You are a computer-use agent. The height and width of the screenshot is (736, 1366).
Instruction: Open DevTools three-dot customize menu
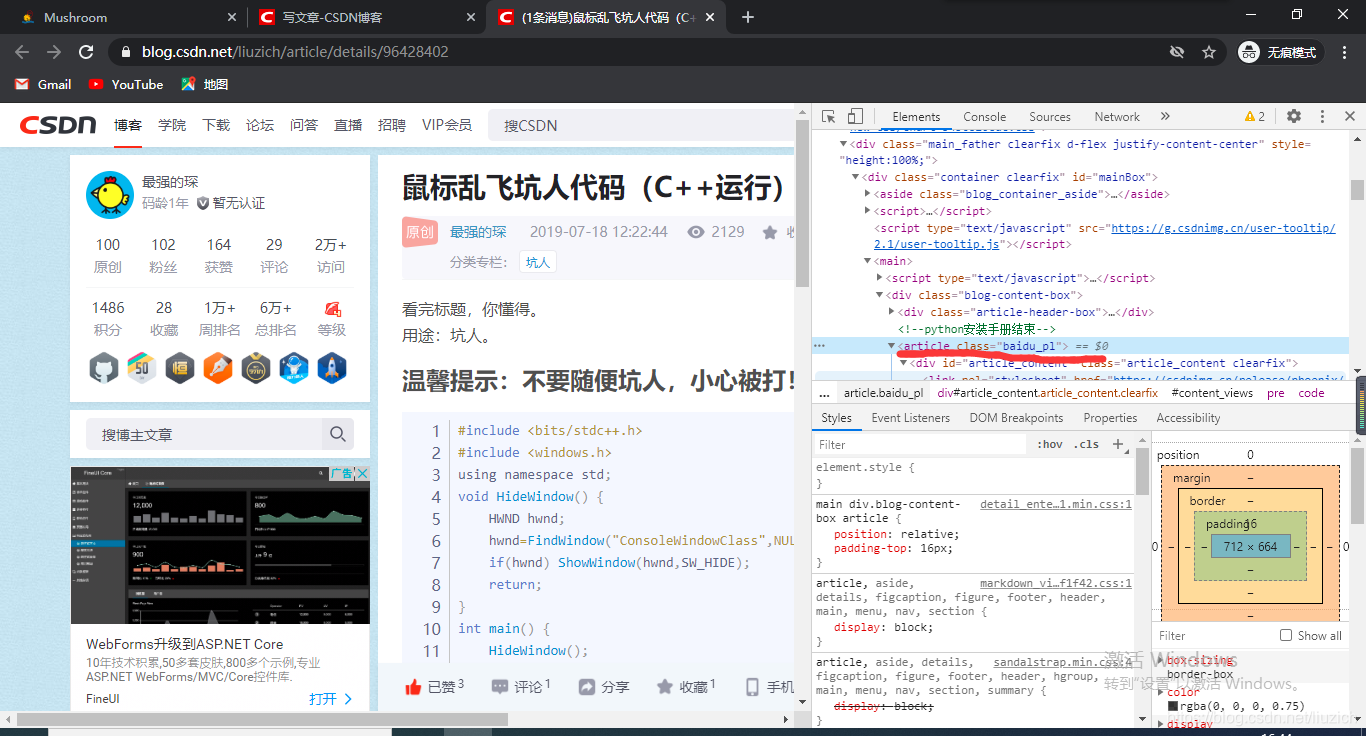(1322, 116)
